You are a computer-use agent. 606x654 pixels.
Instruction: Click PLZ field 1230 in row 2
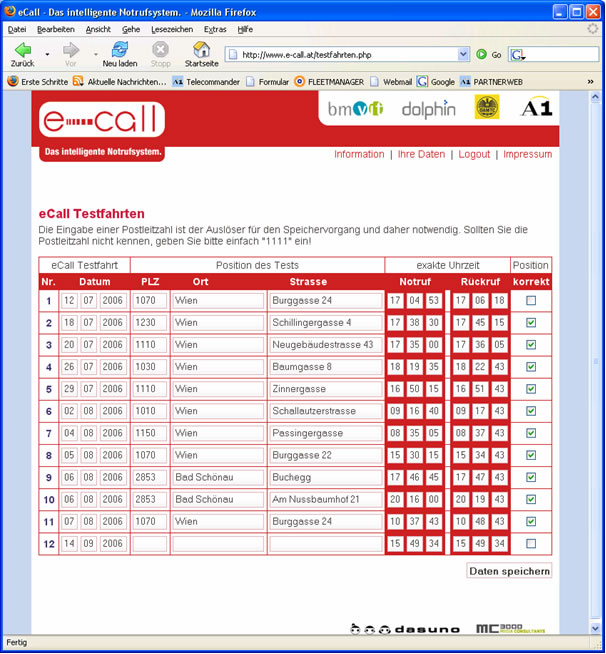[x=150, y=323]
